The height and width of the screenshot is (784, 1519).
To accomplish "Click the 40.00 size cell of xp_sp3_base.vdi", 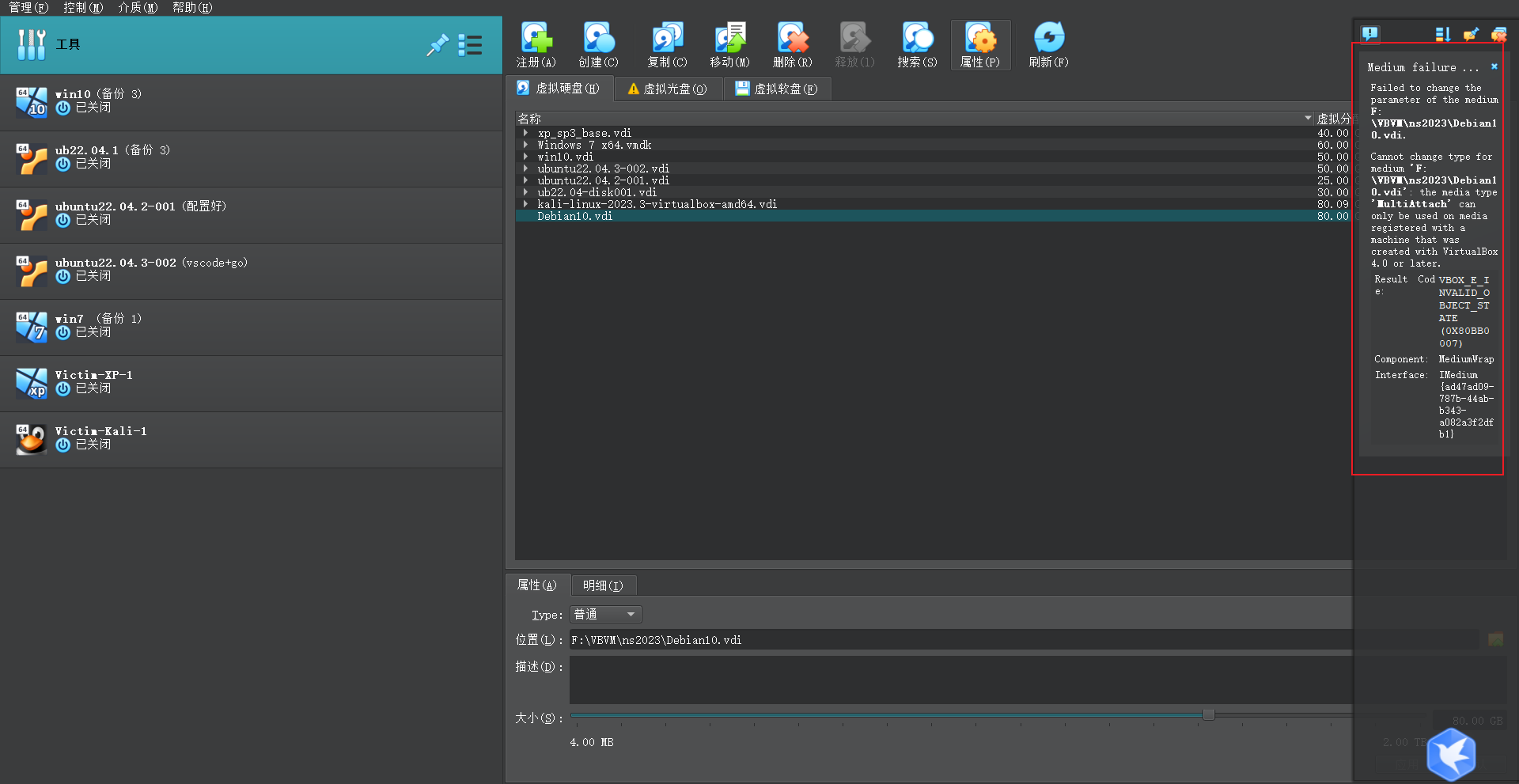I will tap(1332, 133).
